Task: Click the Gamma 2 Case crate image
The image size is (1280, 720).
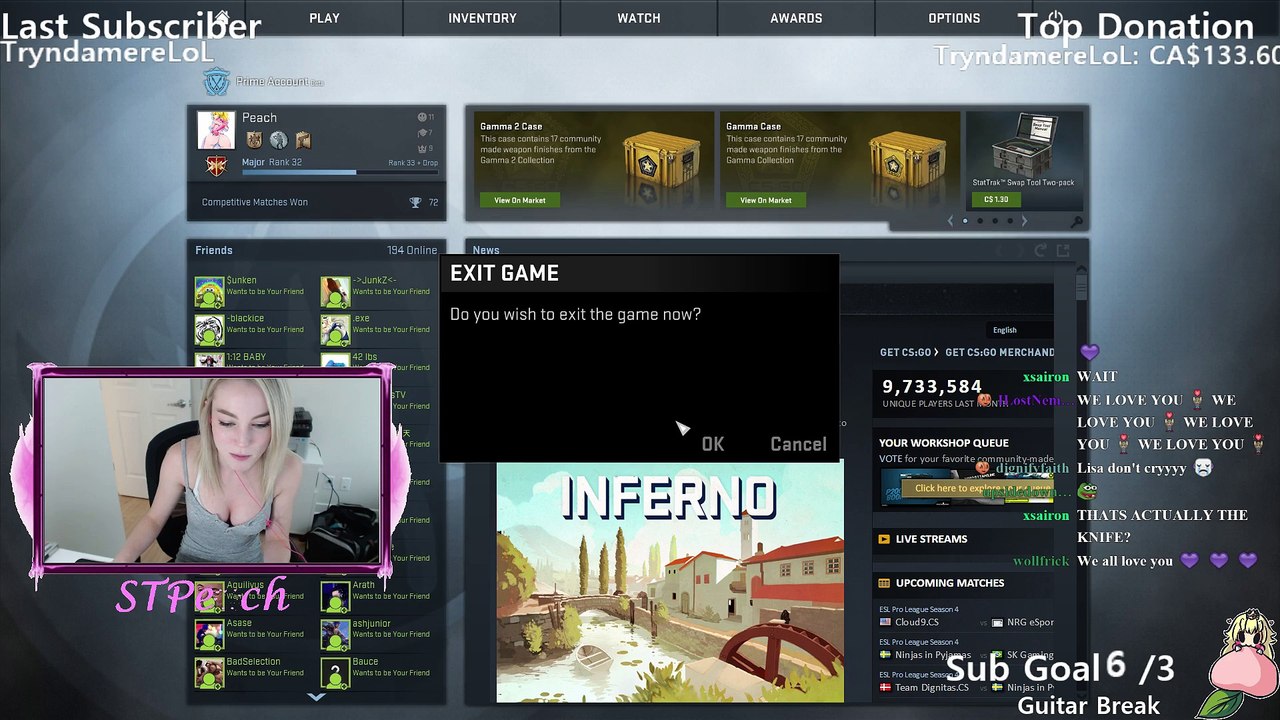Action: [x=661, y=158]
